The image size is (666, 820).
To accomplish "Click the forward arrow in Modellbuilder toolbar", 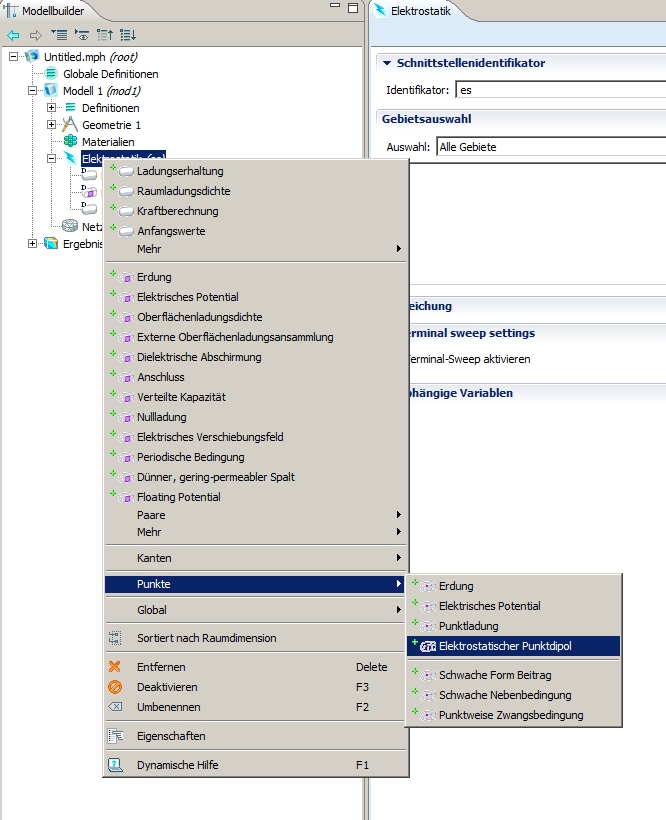I will coord(36,34).
